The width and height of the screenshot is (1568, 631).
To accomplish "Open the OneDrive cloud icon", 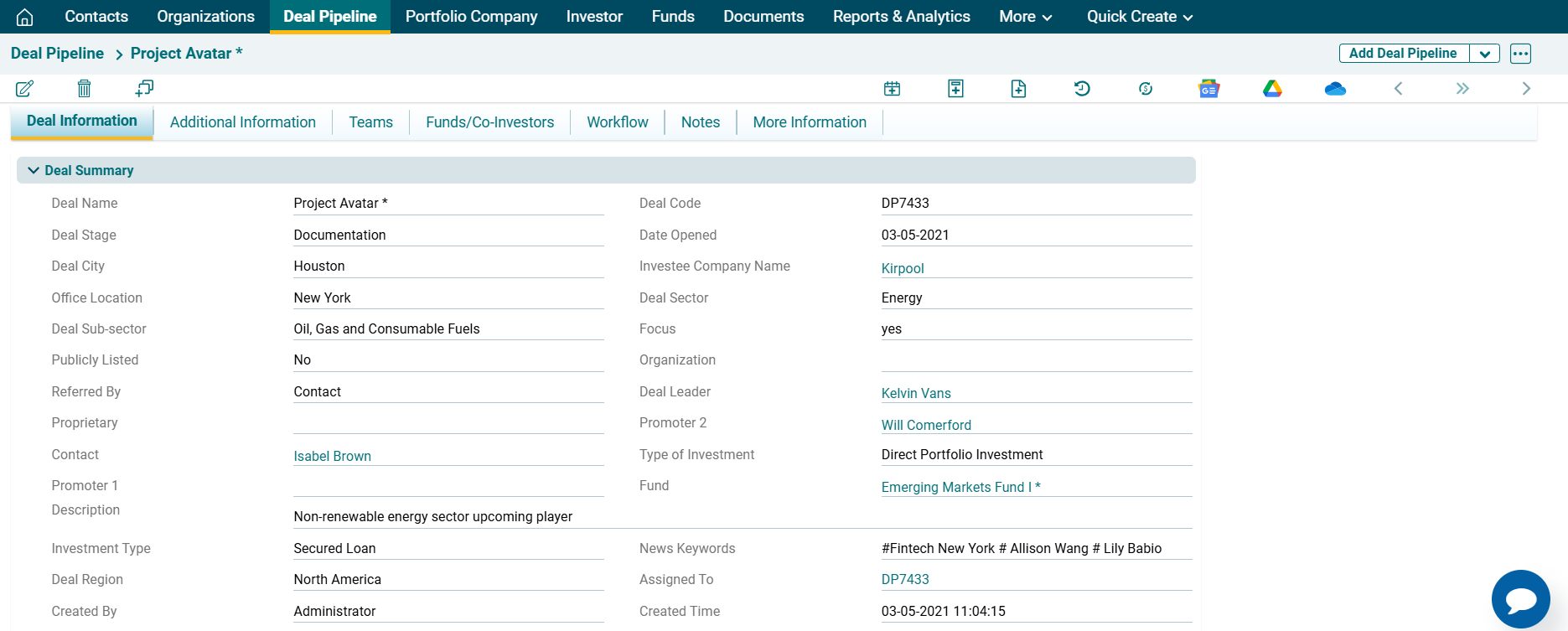I will (1335, 89).
